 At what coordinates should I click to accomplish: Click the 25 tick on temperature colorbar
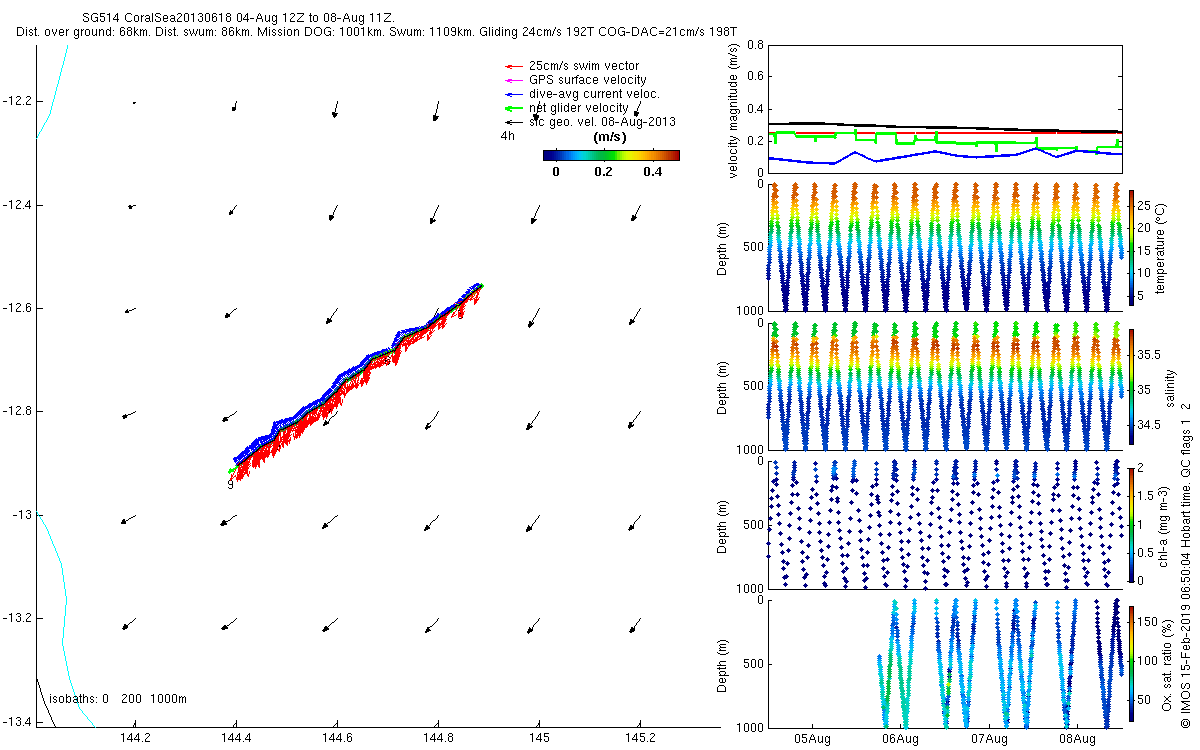1145,205
